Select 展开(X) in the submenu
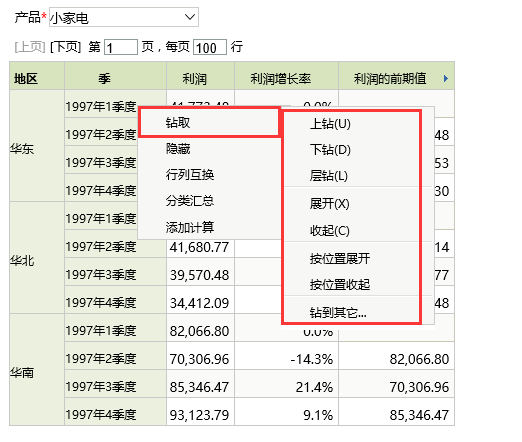The image size is (522, 442). [x=352, y=203]
